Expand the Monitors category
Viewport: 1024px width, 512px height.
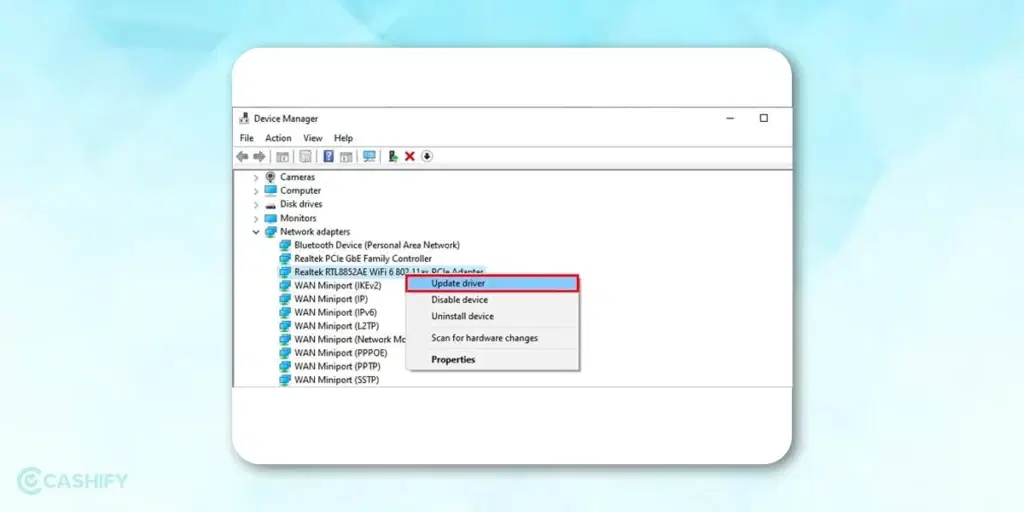[256, 219]
